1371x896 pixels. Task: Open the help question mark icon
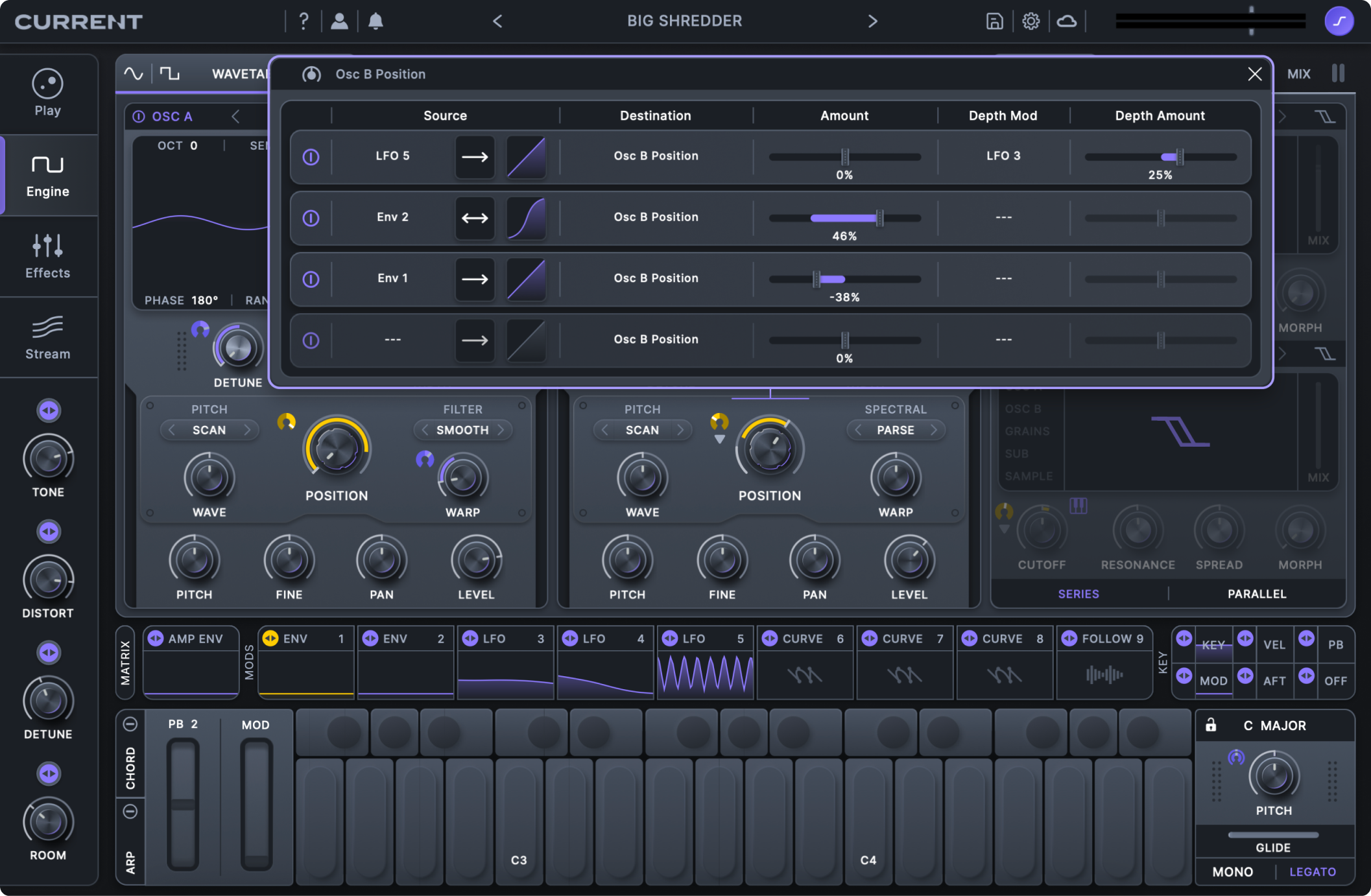[x=304, y=21]
